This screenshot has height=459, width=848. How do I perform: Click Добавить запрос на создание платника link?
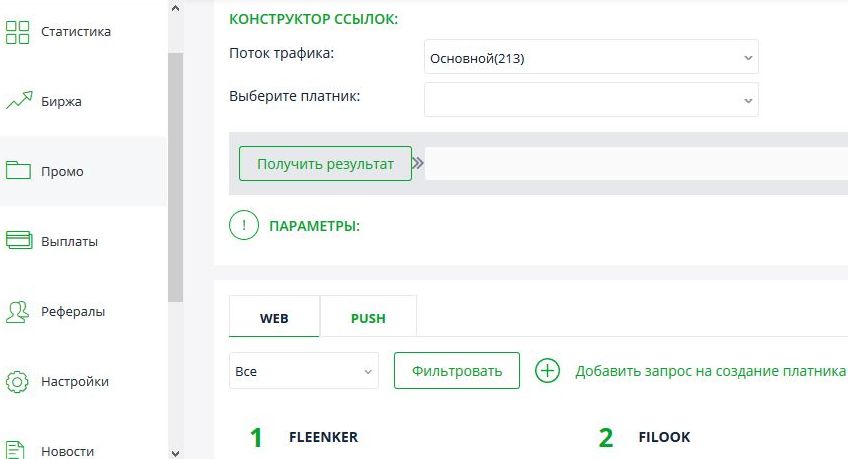click(x=710, y=371)
